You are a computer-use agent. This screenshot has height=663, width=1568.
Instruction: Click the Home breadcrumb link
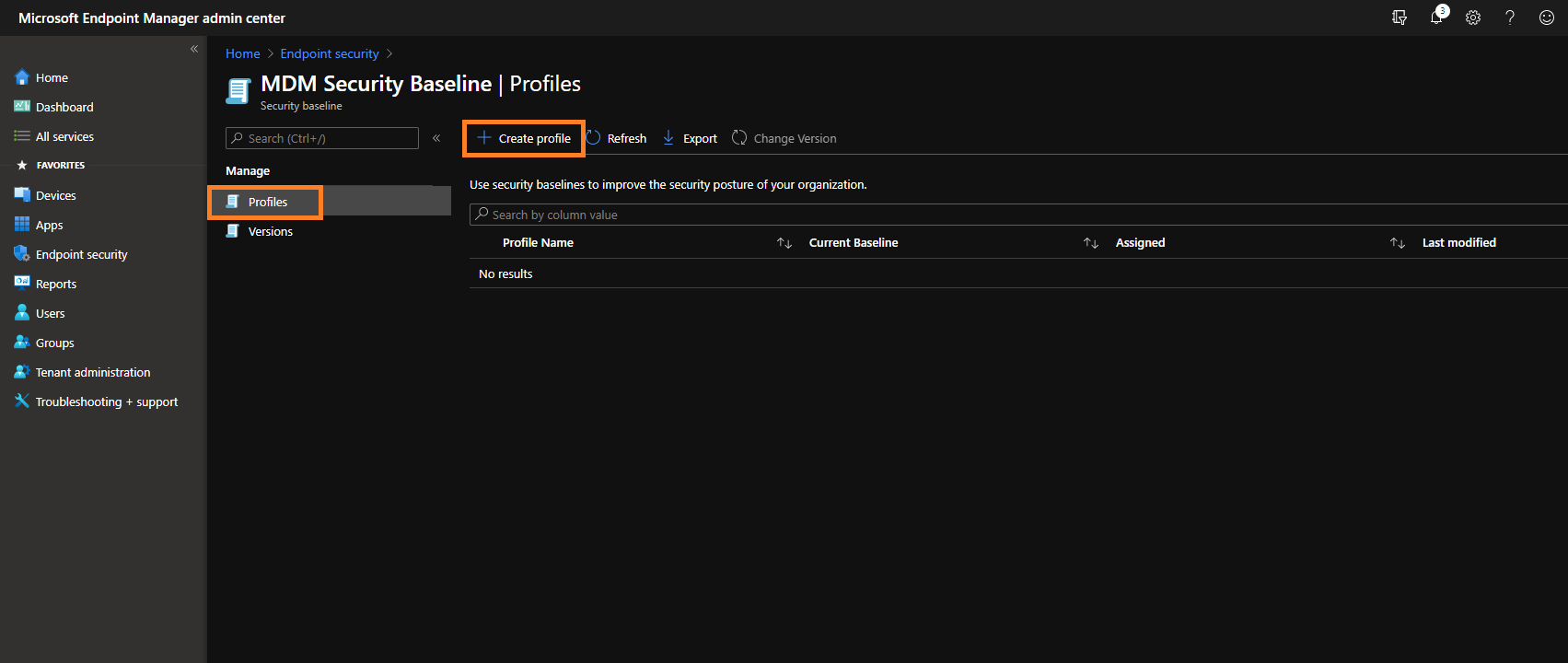(243, 53)
